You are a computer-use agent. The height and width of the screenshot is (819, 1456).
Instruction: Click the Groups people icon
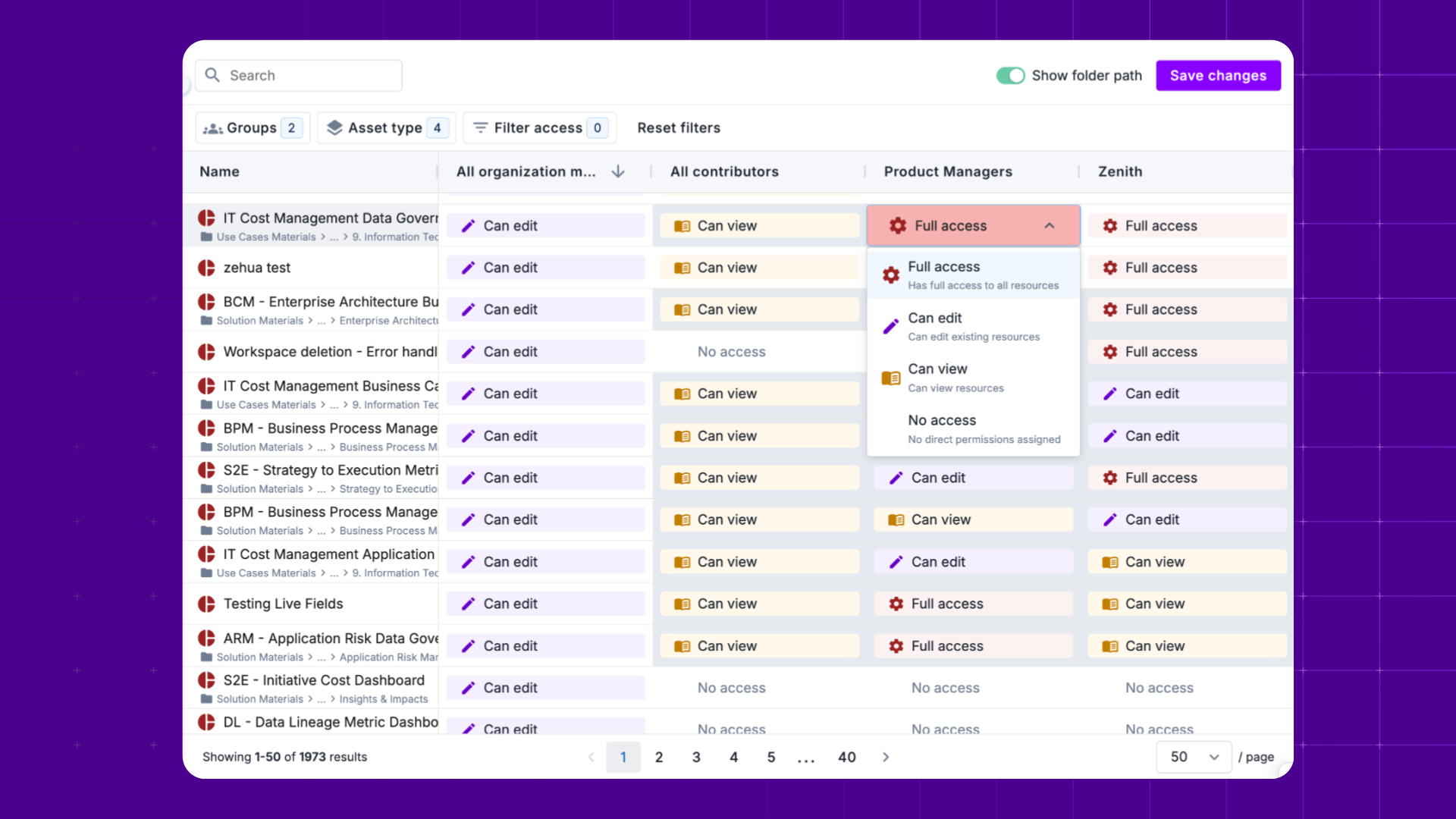213,128
